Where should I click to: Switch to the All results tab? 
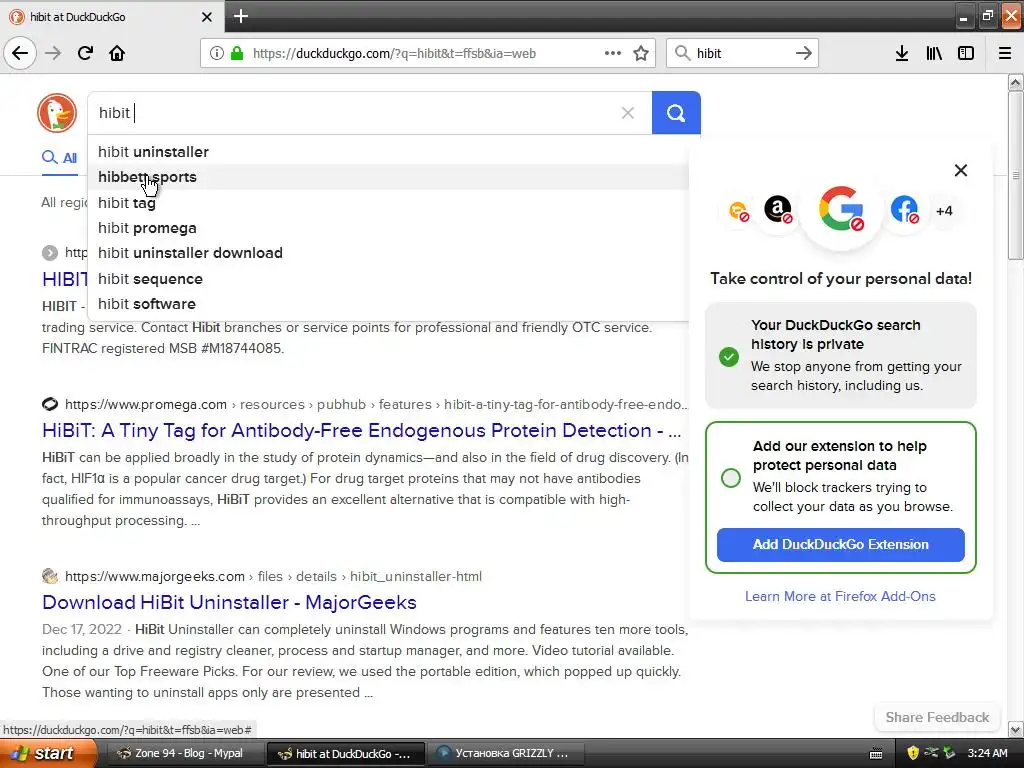point(59,157)
